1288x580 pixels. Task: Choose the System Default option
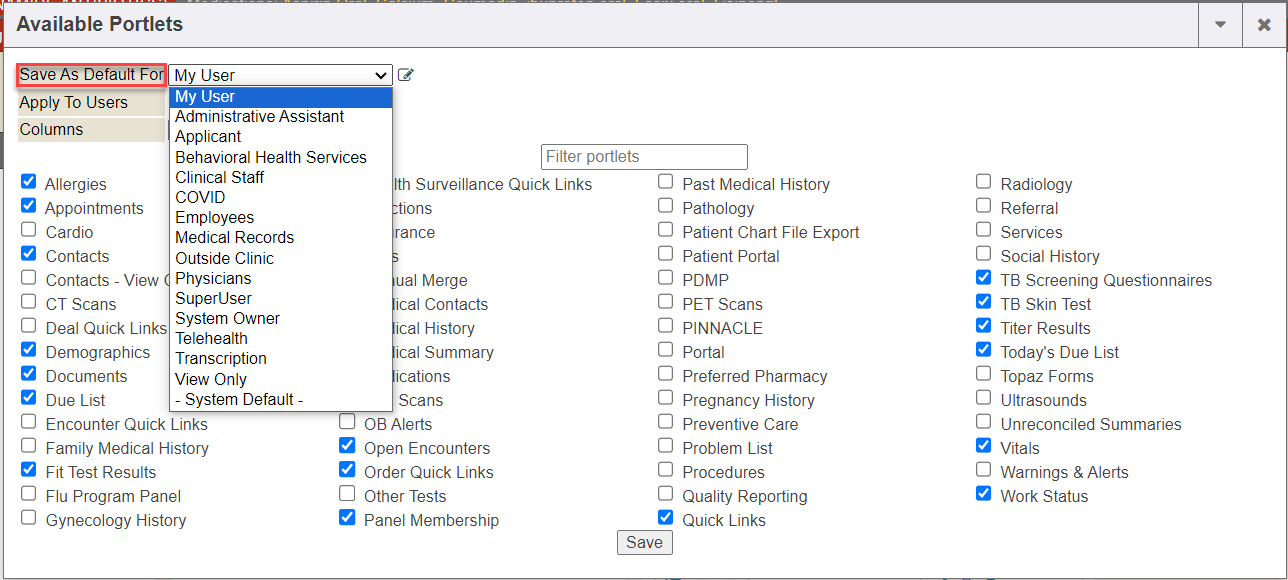239,399
